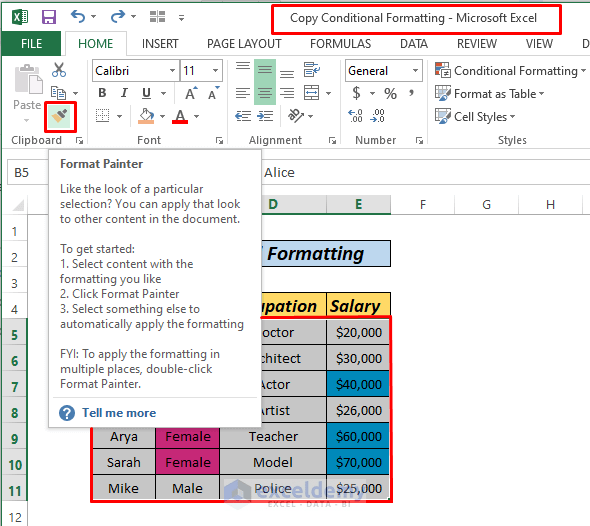Click the Decrease Decimal icon
This screenshot has height=526, width=590.
click(377, 116)
